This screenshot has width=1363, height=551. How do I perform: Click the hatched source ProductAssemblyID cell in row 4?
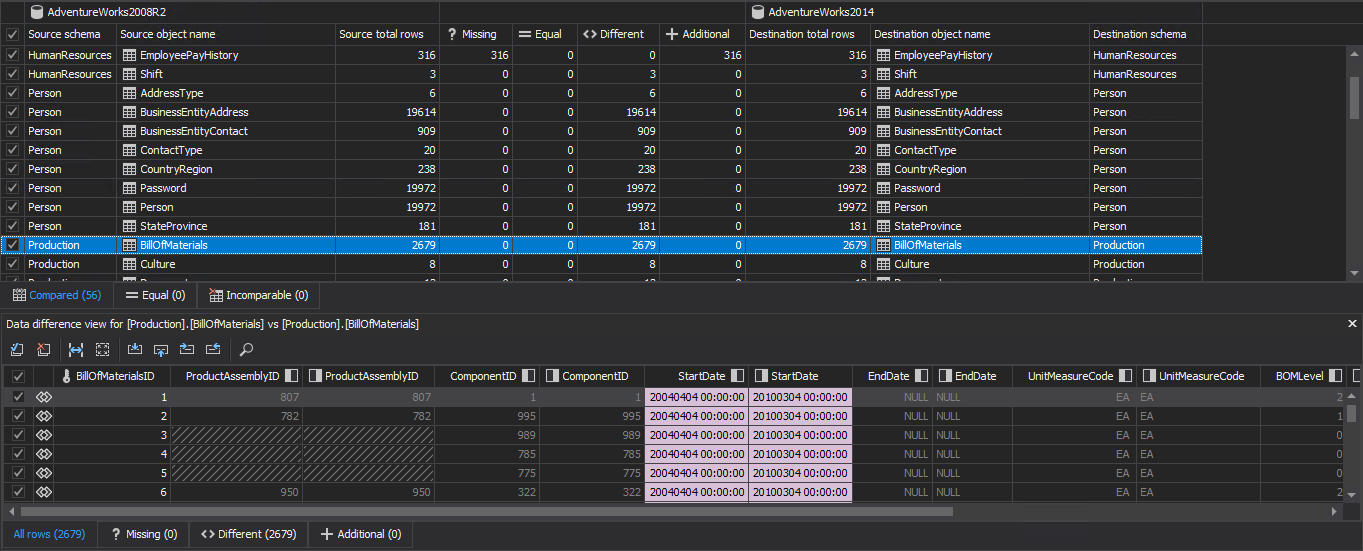[x=237, y=454]
